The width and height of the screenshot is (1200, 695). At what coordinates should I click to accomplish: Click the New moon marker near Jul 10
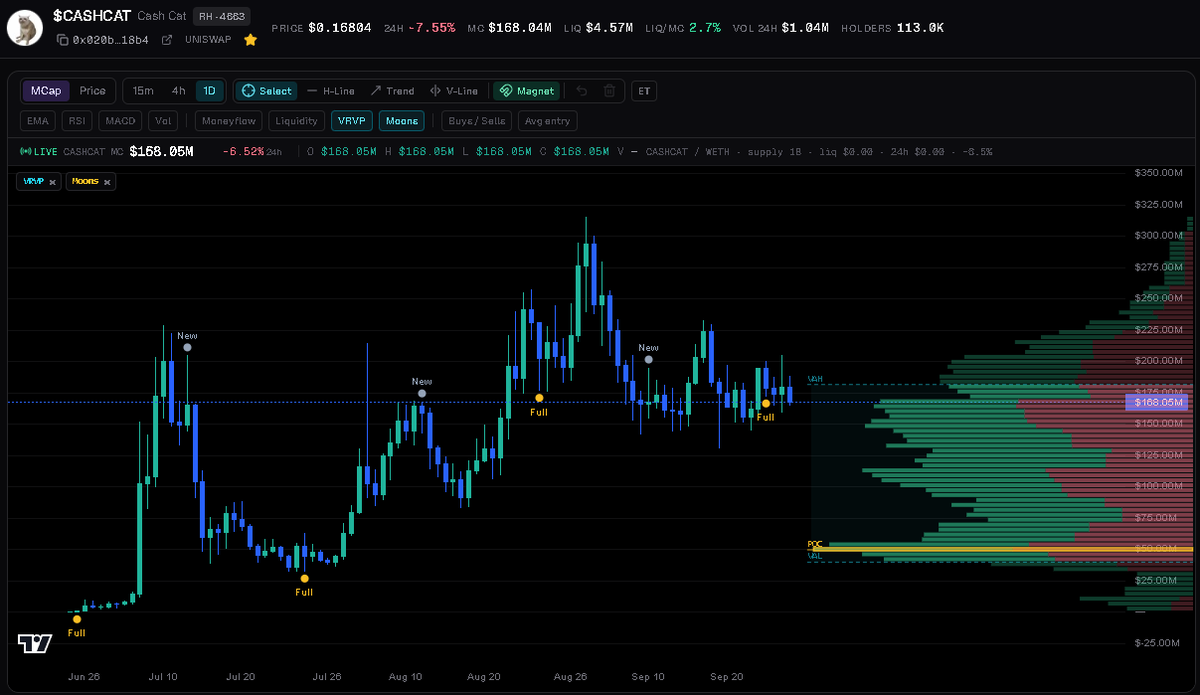187,348
